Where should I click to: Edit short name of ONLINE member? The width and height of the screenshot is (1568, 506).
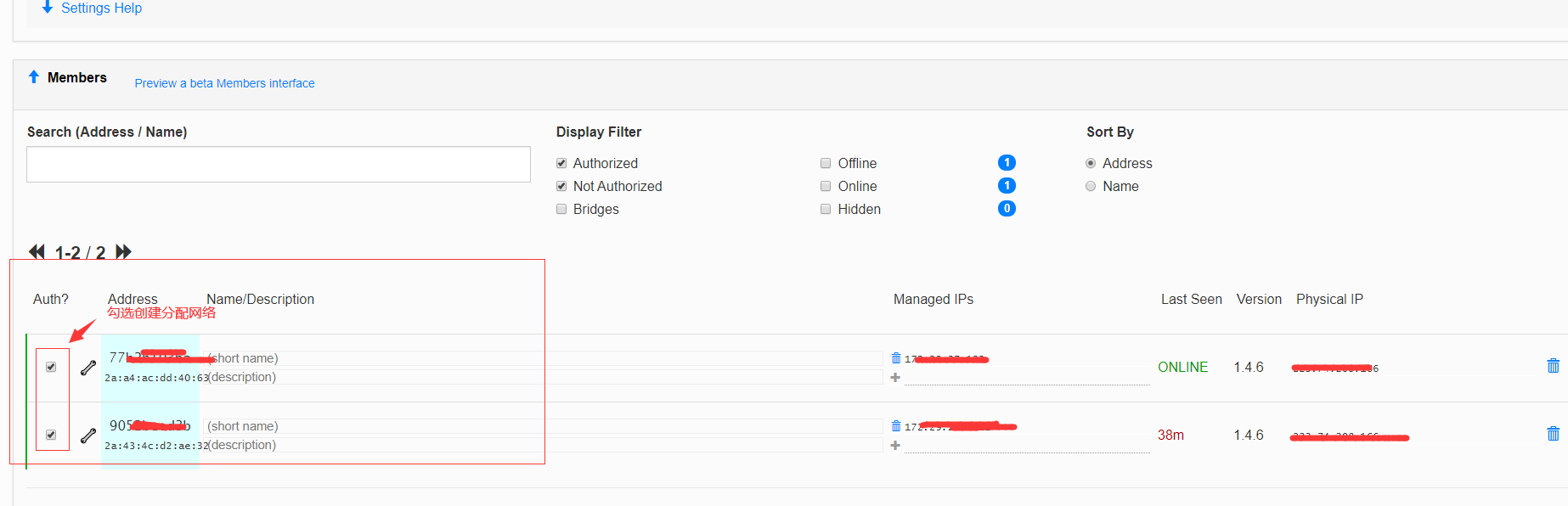point(544,358)
